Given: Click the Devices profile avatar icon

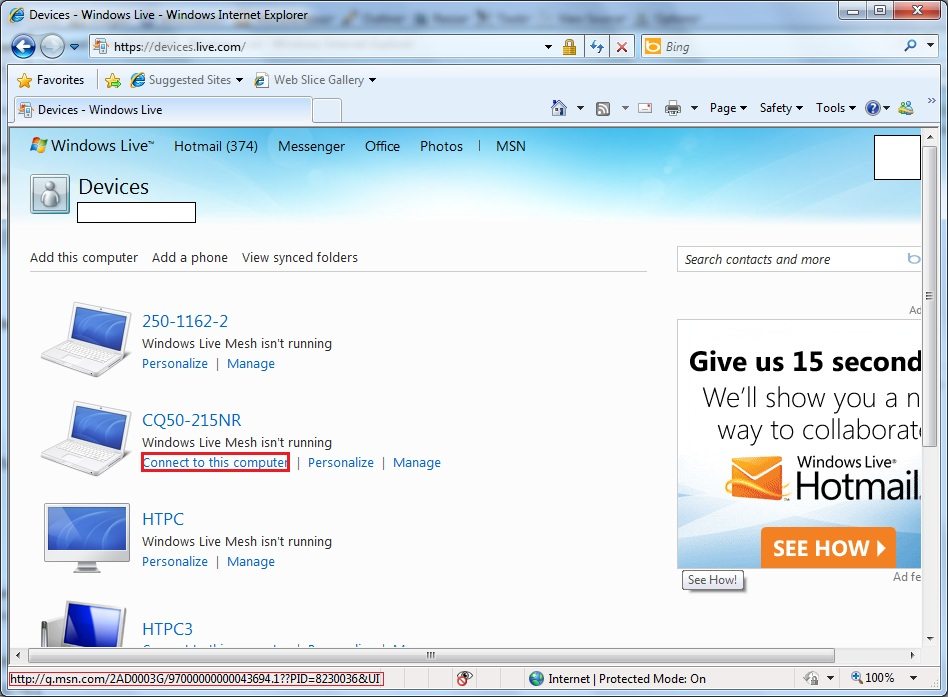Looking at the screenshot, I should [50, 194].
